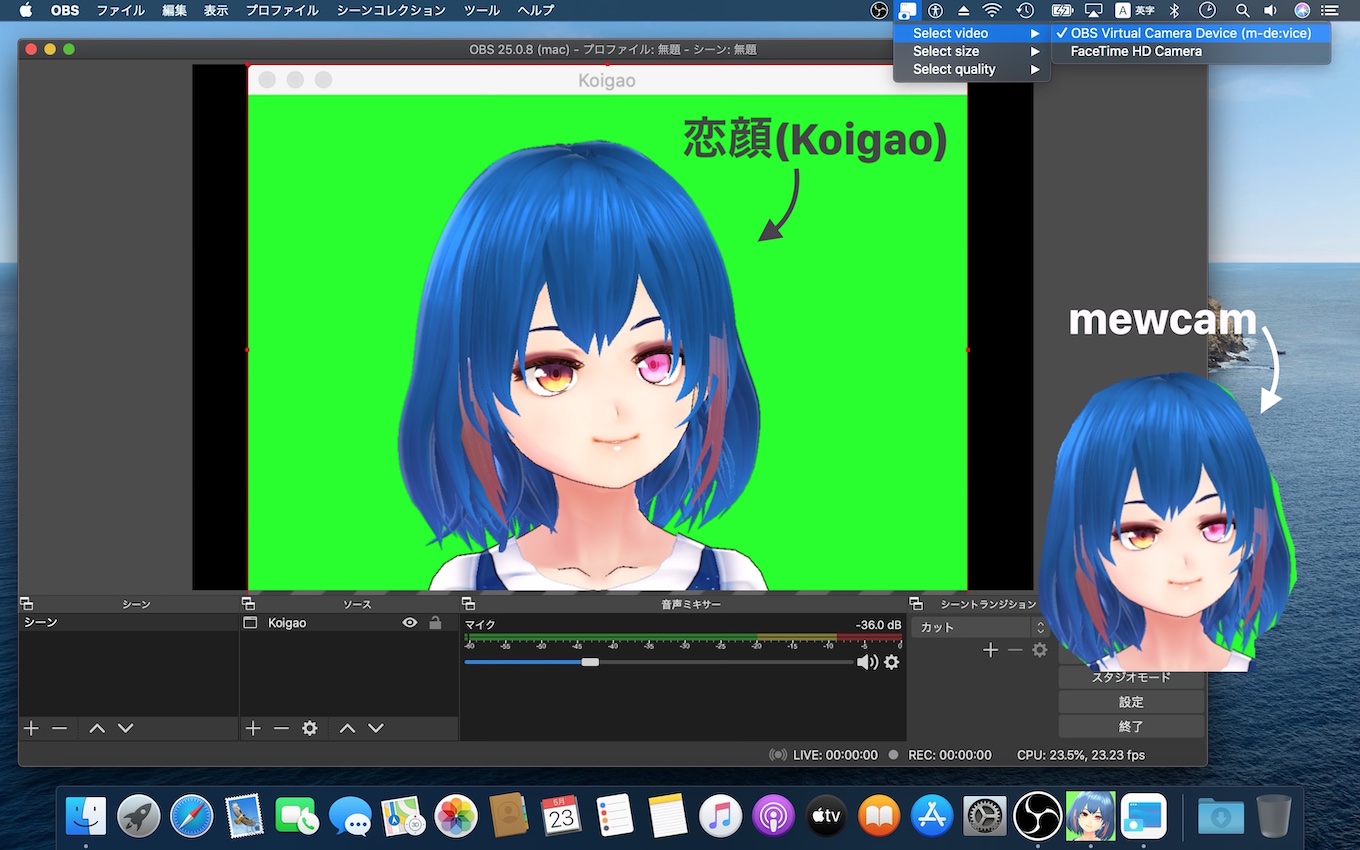The width and height of the screenshot is (1360, 850).
Task: Open the Accessibility menu bar icon
Action: pos(936,10)
